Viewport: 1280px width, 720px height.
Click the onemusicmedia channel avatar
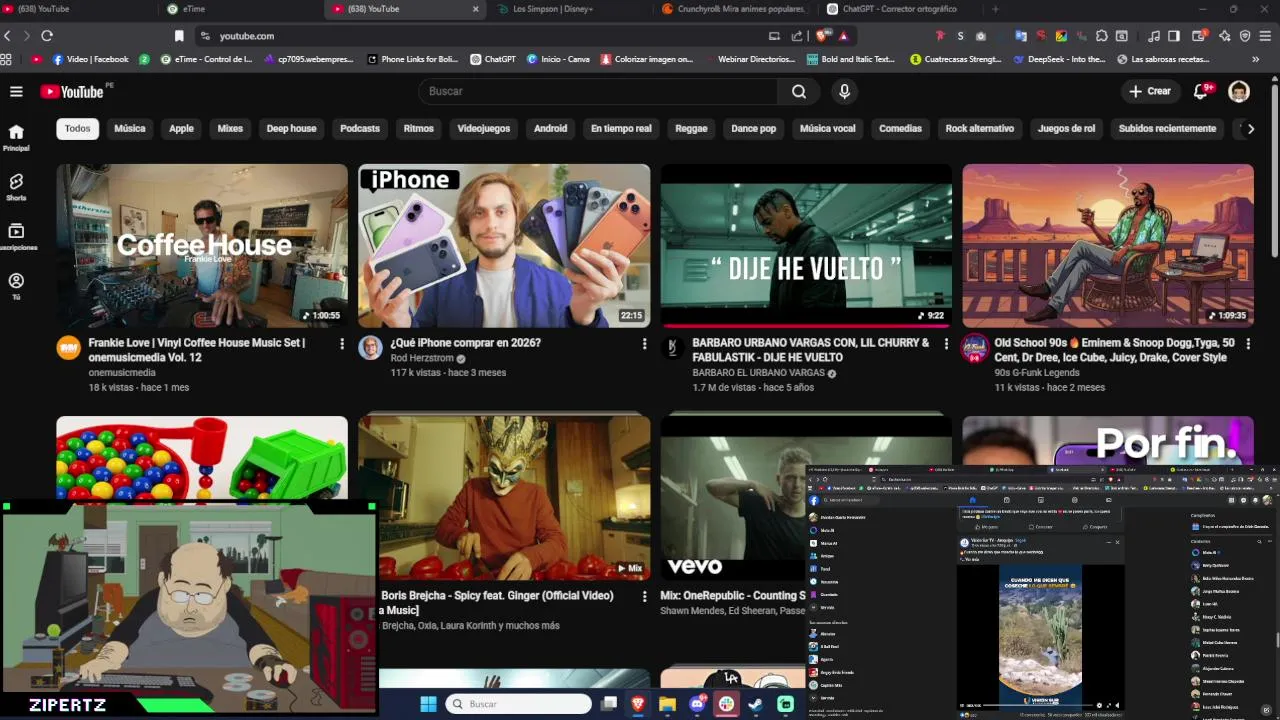(x=68, y=348)
